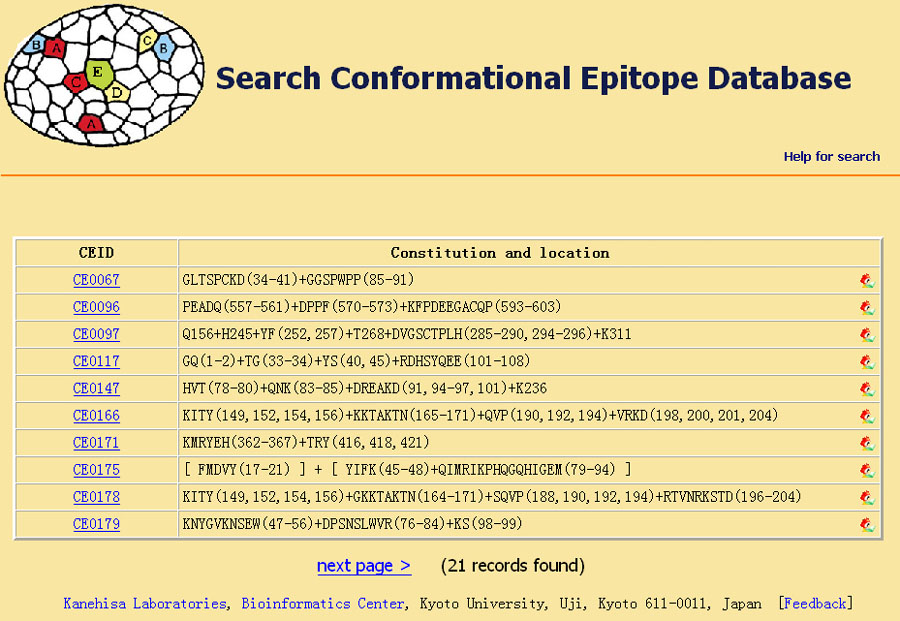Open the CE0179 record link

click(x=96, y=524)
